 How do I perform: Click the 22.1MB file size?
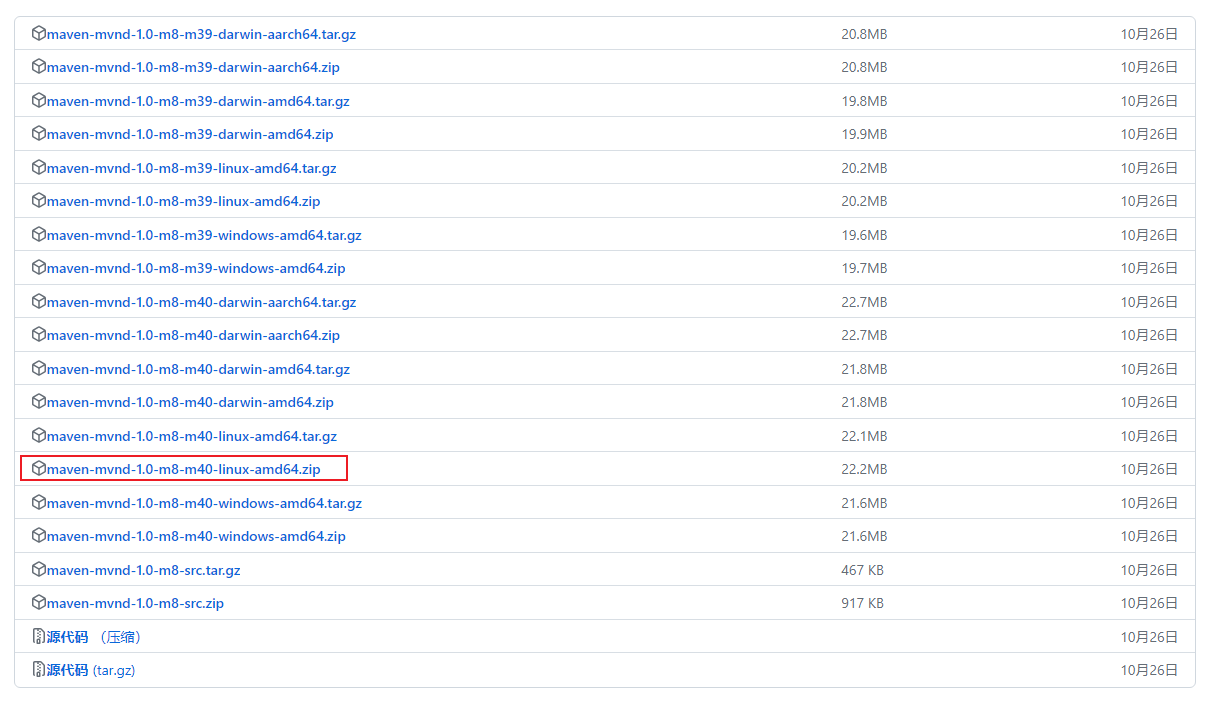coord(864,436)
